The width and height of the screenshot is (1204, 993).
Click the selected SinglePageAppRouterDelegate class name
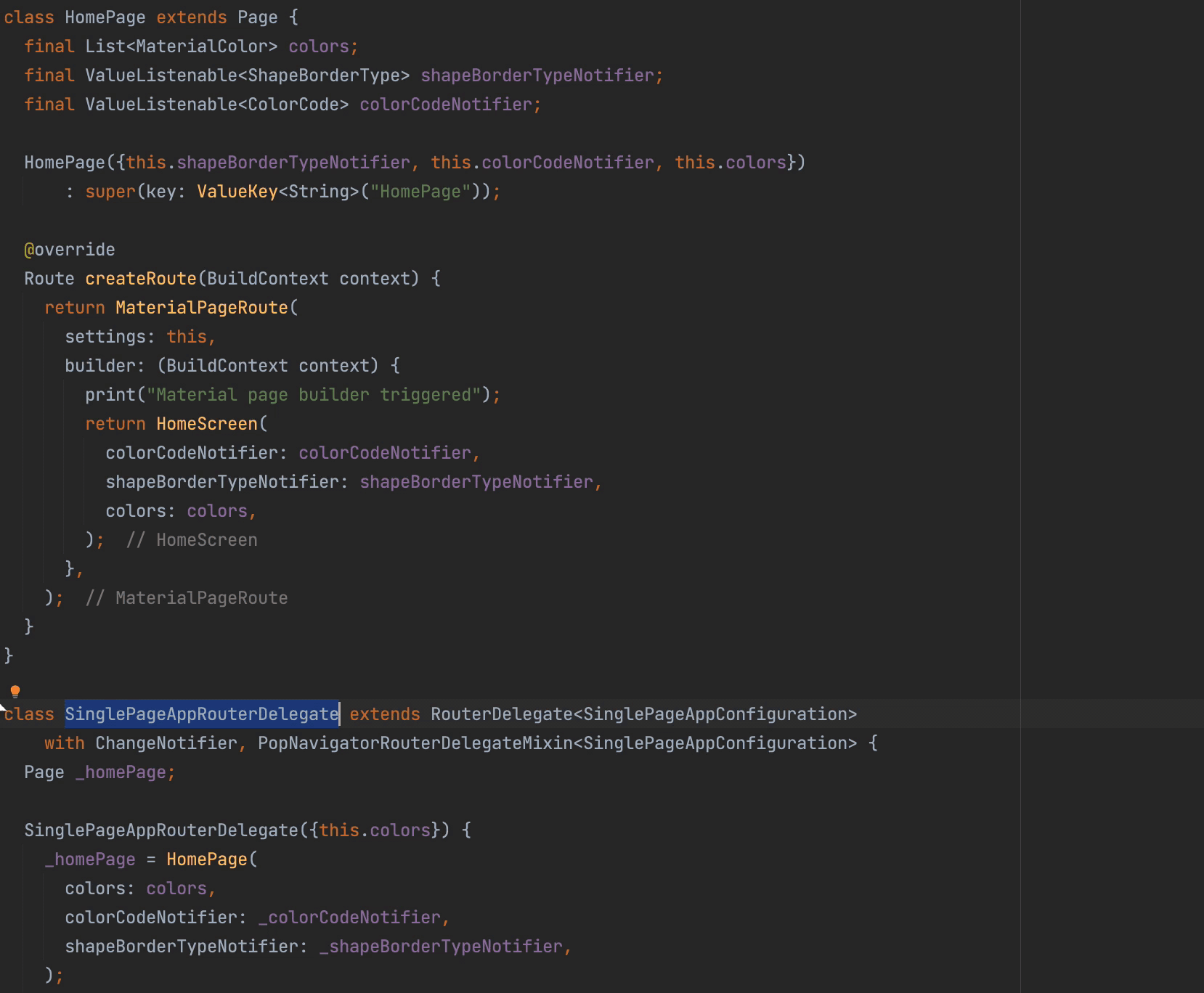(x=202, y=714)
